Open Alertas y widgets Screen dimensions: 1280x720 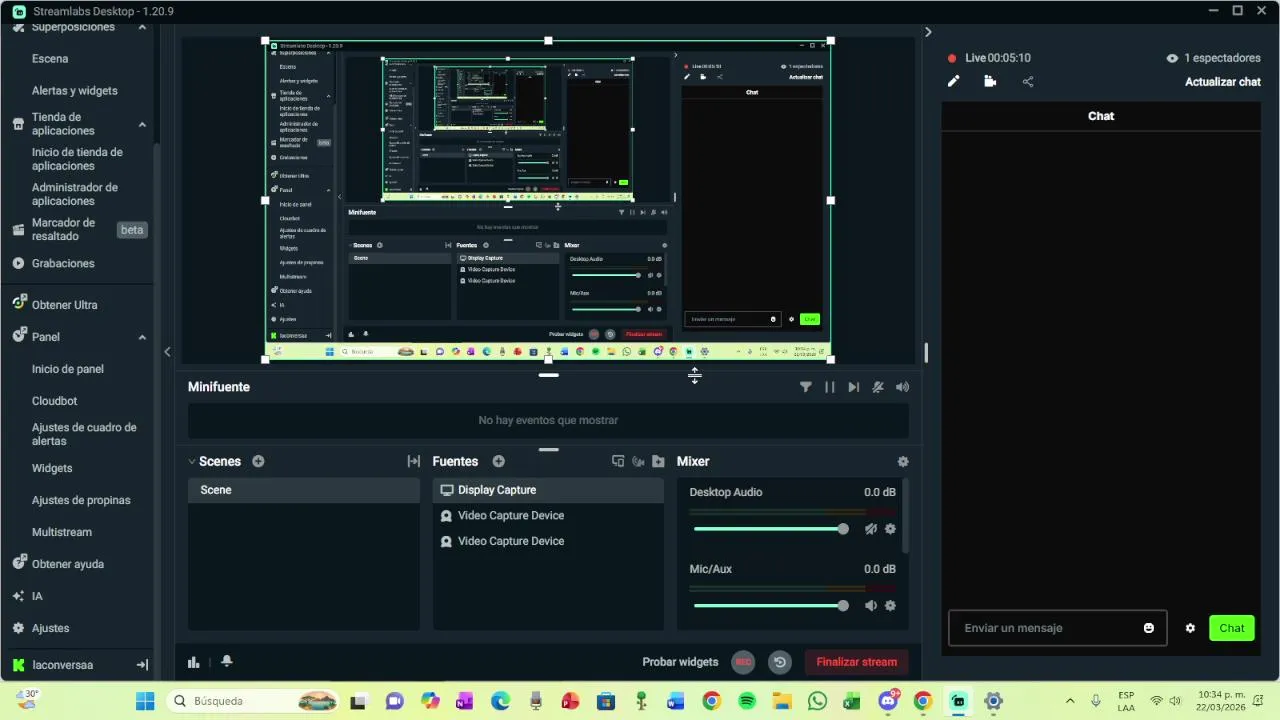tap(75, 91)
